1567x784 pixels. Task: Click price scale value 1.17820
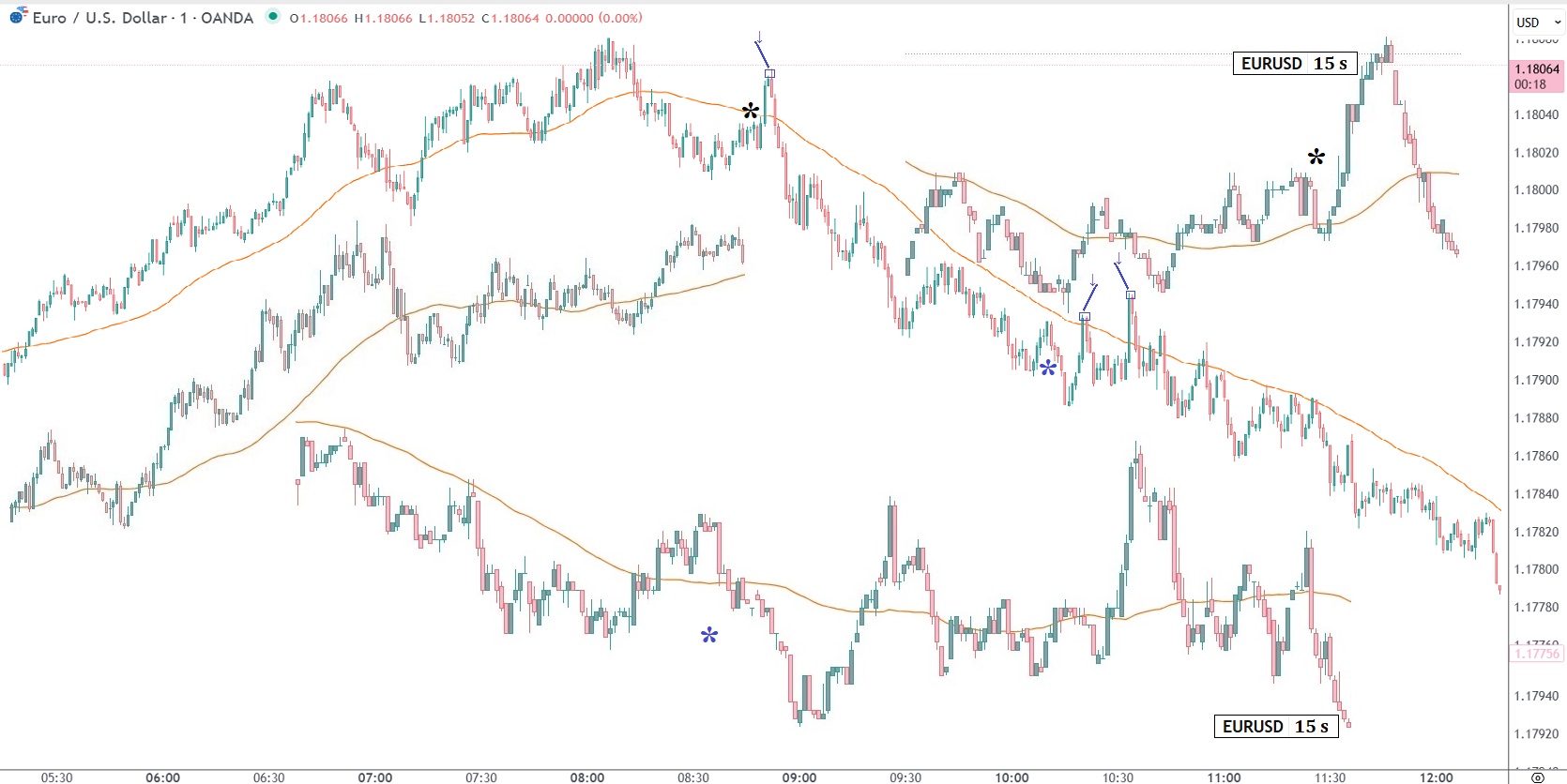(1536, 532)
